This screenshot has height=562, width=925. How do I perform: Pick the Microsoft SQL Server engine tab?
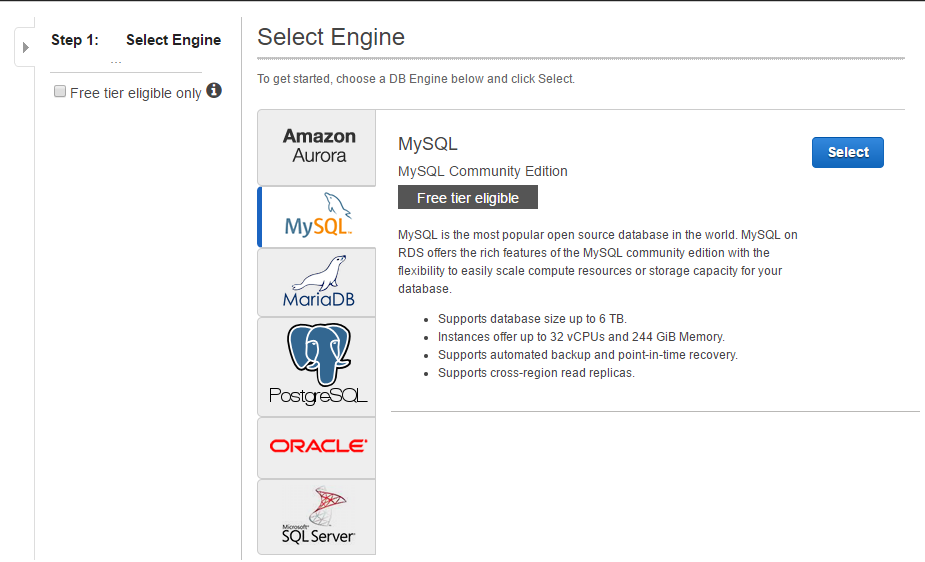317,517
